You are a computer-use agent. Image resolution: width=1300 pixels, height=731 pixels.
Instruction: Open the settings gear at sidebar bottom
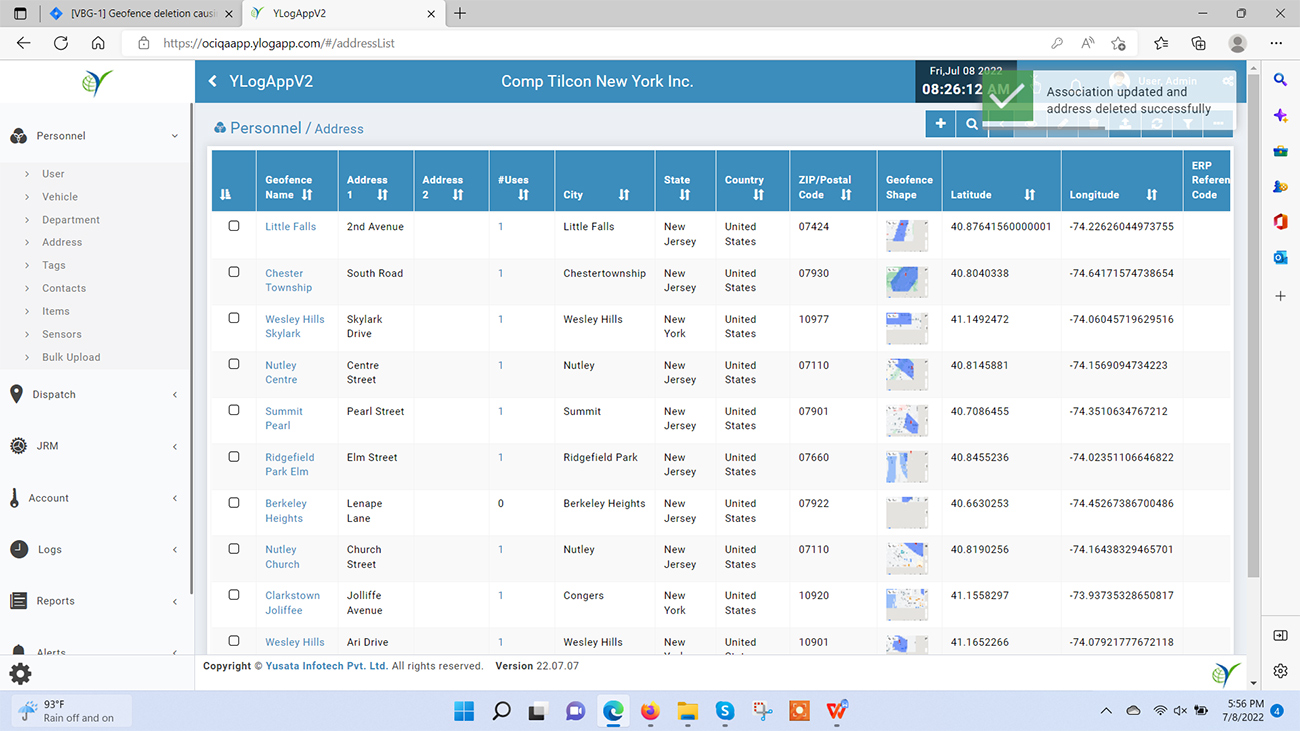[20, 673]
